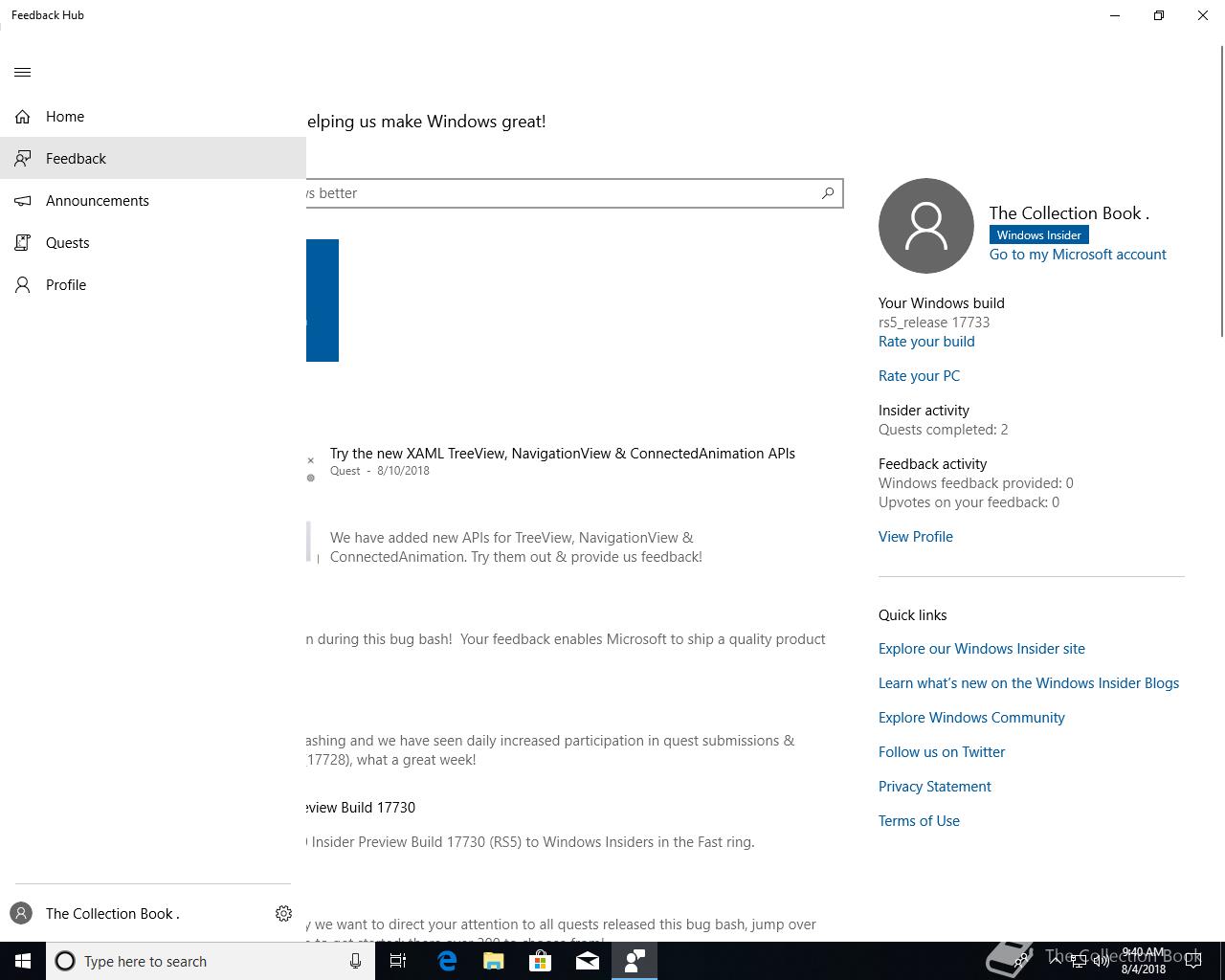Click the search magnifier icon

point(828,193)
